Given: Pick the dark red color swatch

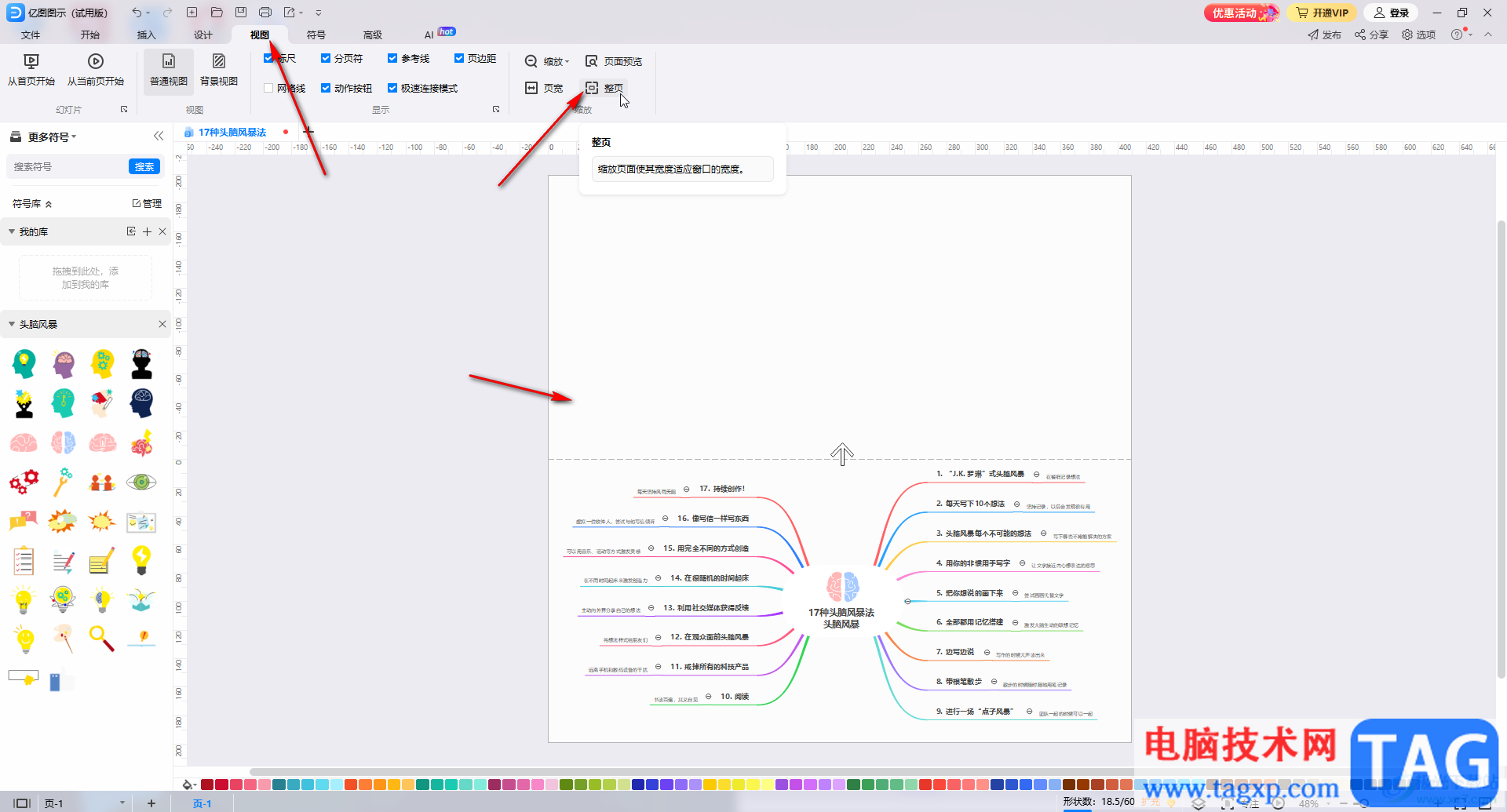Looking at the screenshot, I should (207, 785).
